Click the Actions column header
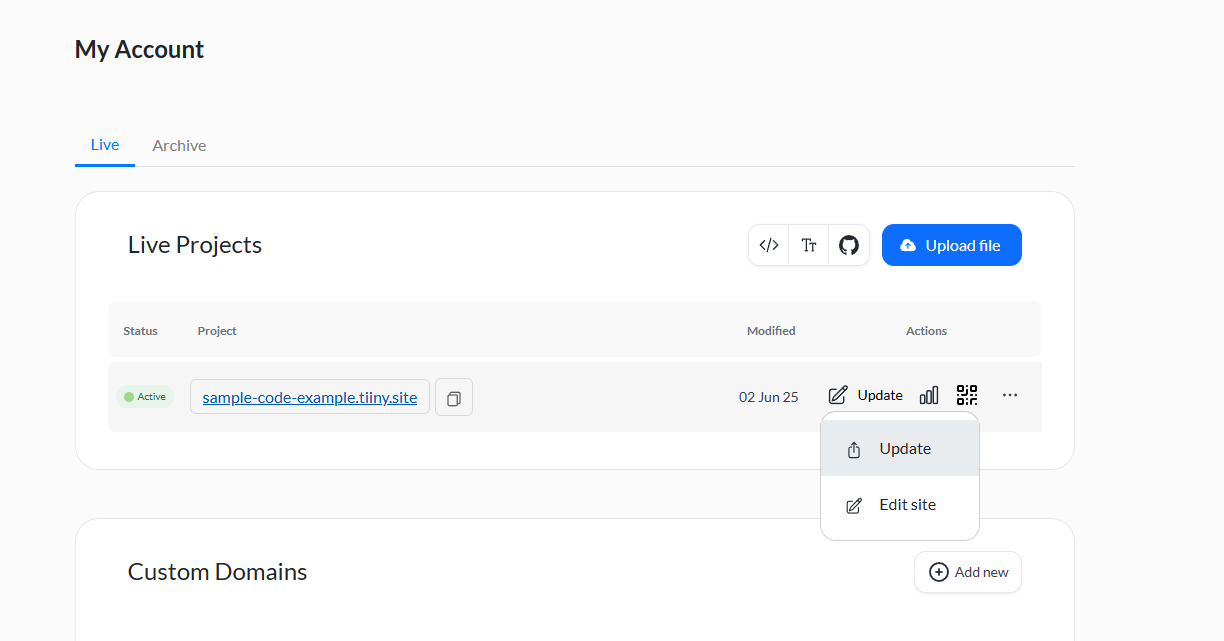The height and width of the screenshot is (641, 1224). tap(926, 331)
